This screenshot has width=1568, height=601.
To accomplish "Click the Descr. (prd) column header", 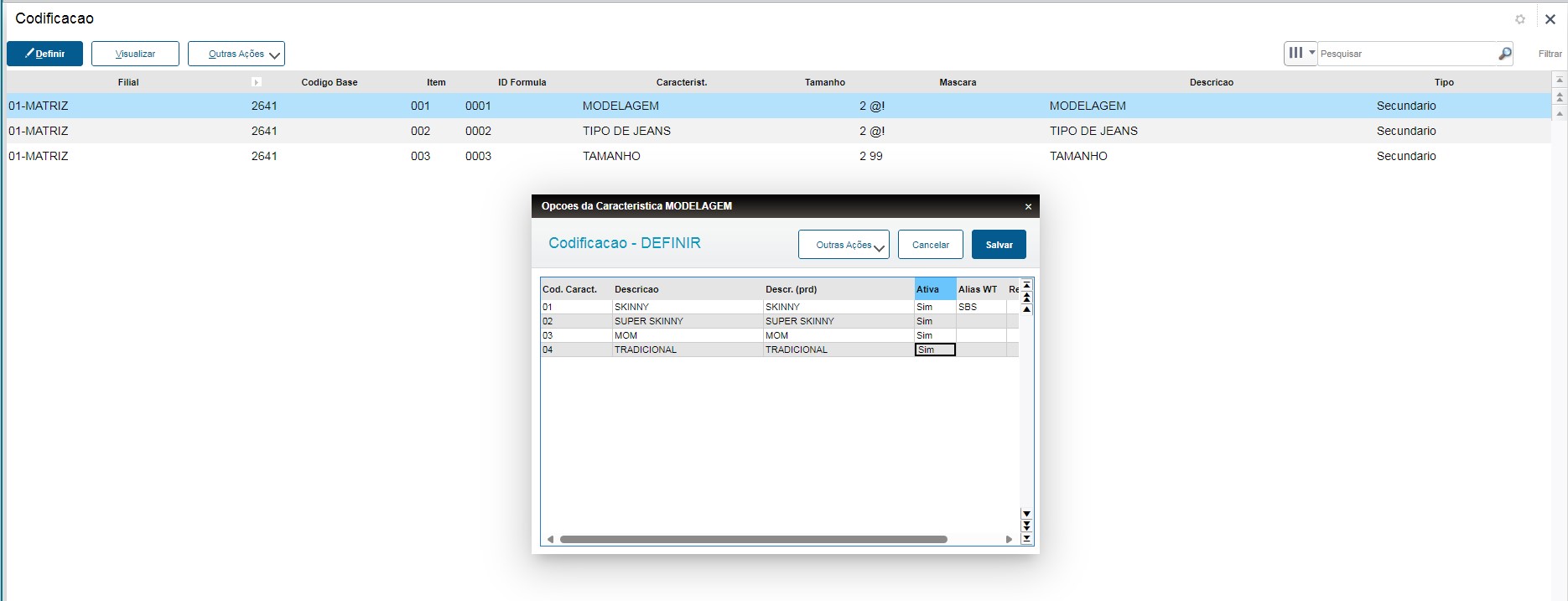I will point(839,289).
